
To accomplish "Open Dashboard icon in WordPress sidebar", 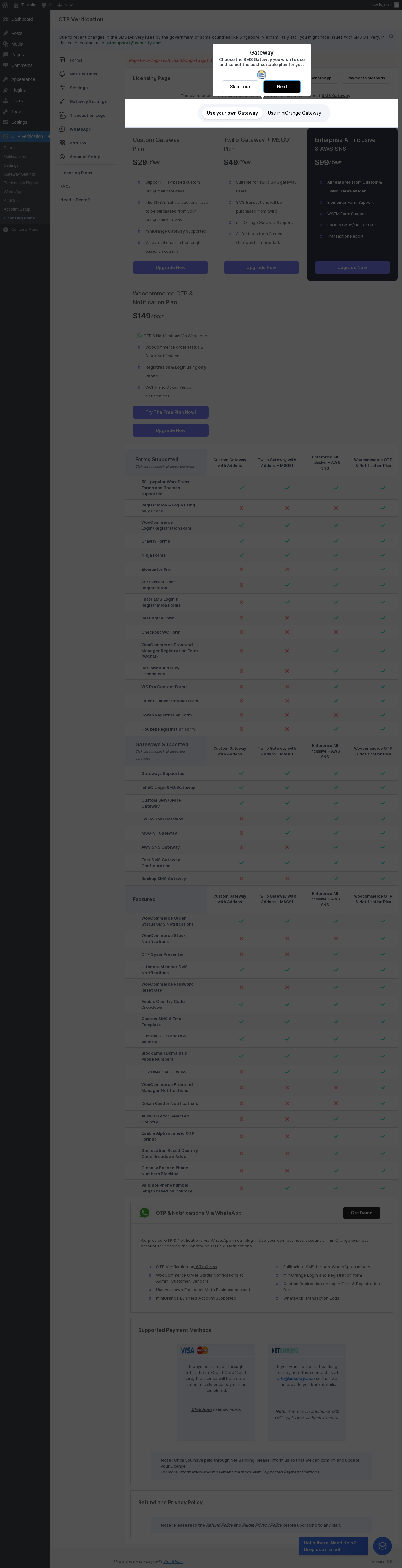I will [x=5, y=19].
